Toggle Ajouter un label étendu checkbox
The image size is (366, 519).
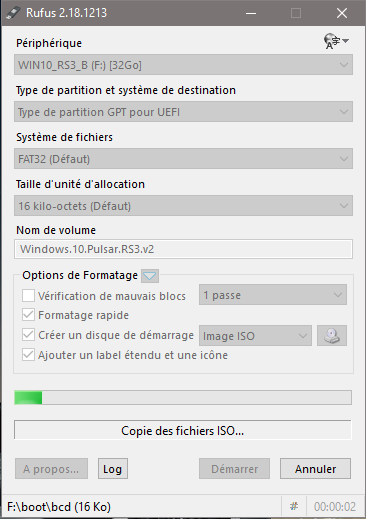(28, 355)
